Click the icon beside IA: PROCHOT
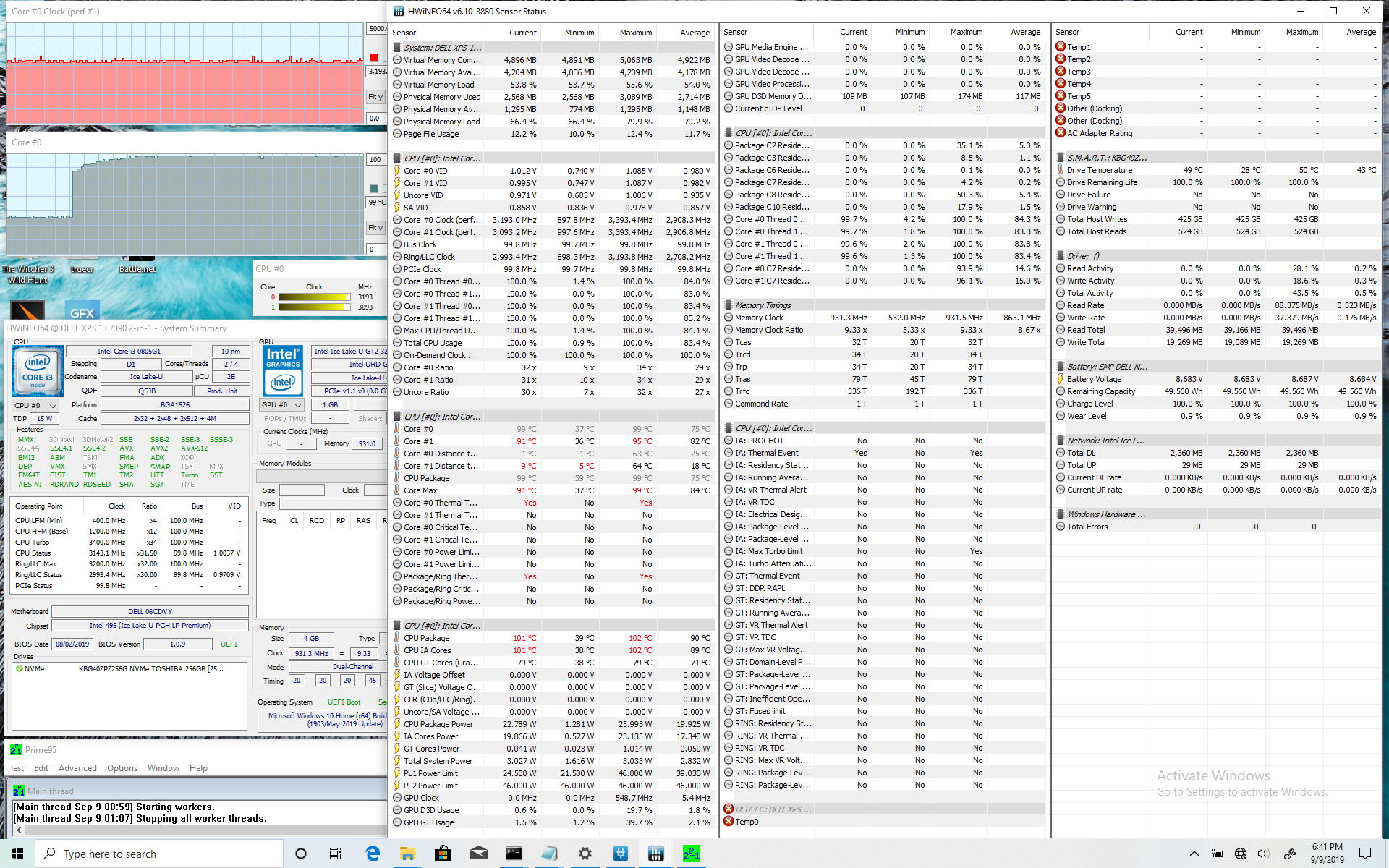Screen dimensions: 1389x868 [729, 441]
